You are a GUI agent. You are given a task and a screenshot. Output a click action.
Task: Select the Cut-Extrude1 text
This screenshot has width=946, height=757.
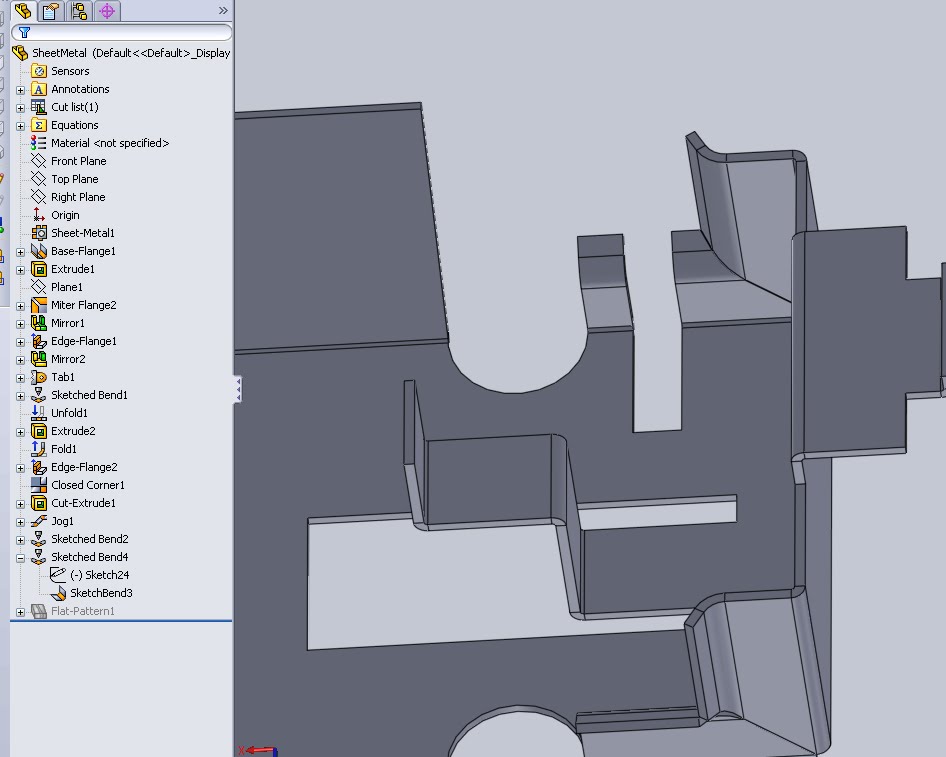pos(83,503)
